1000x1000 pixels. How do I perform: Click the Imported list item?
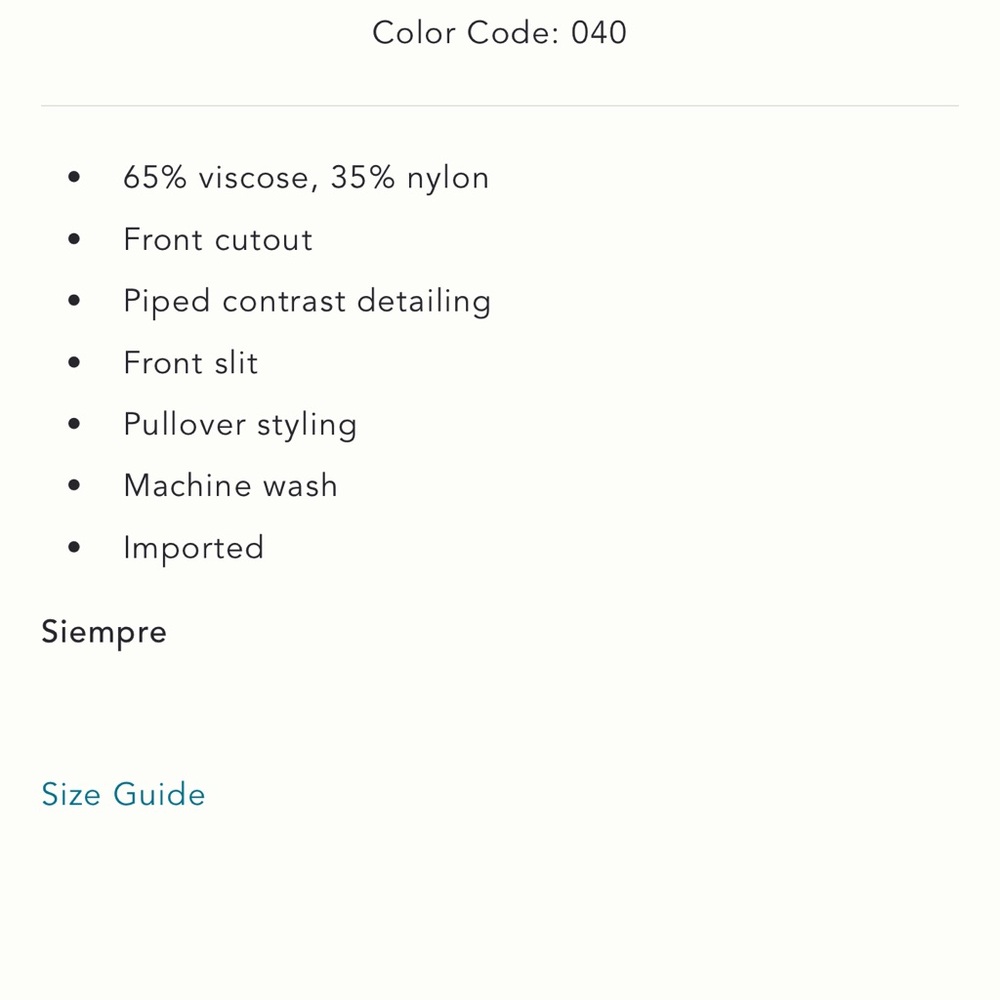pos(193,548)
